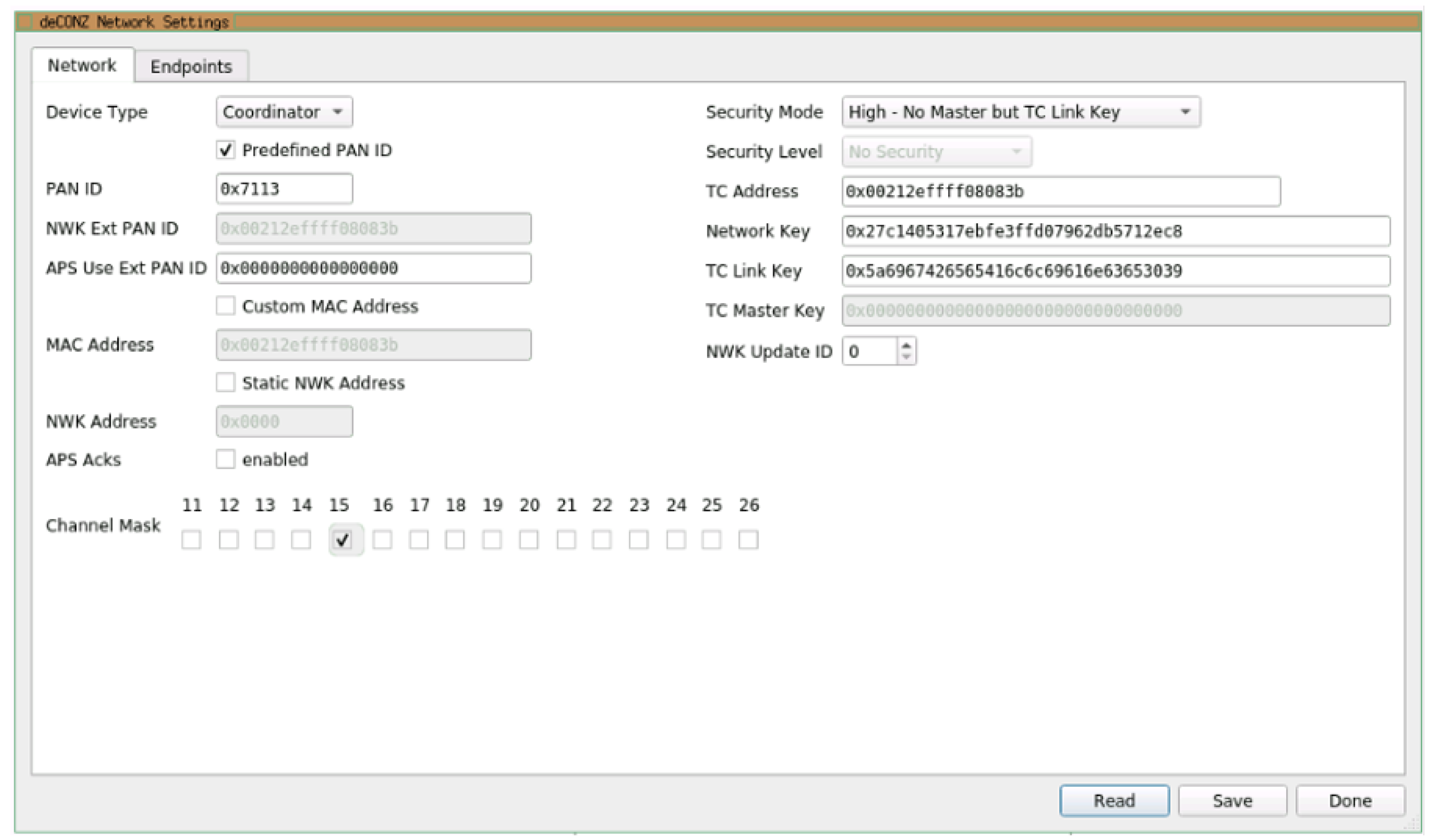The image size is (1434, 840).
Task: Check channel 26 in Channel Mask
Action: tap(748, 540)
